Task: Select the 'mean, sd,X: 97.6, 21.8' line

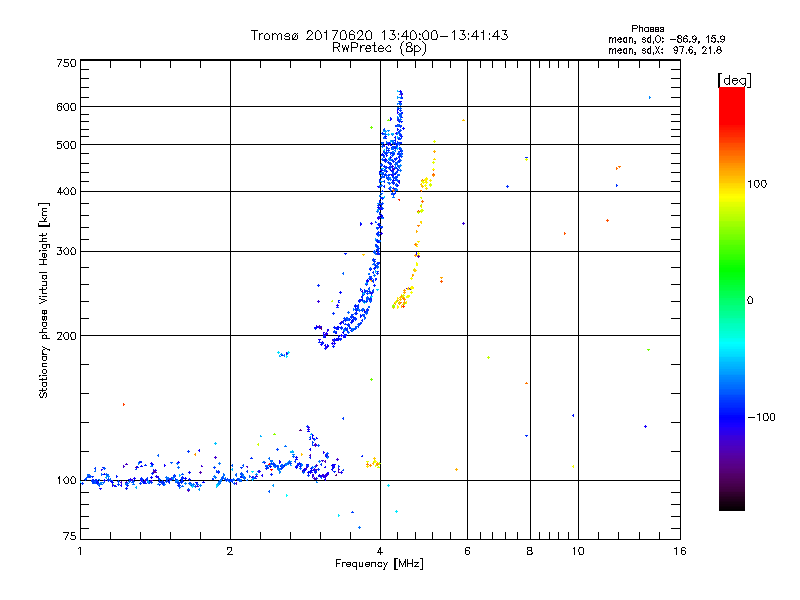Action: tap(665, 50)
